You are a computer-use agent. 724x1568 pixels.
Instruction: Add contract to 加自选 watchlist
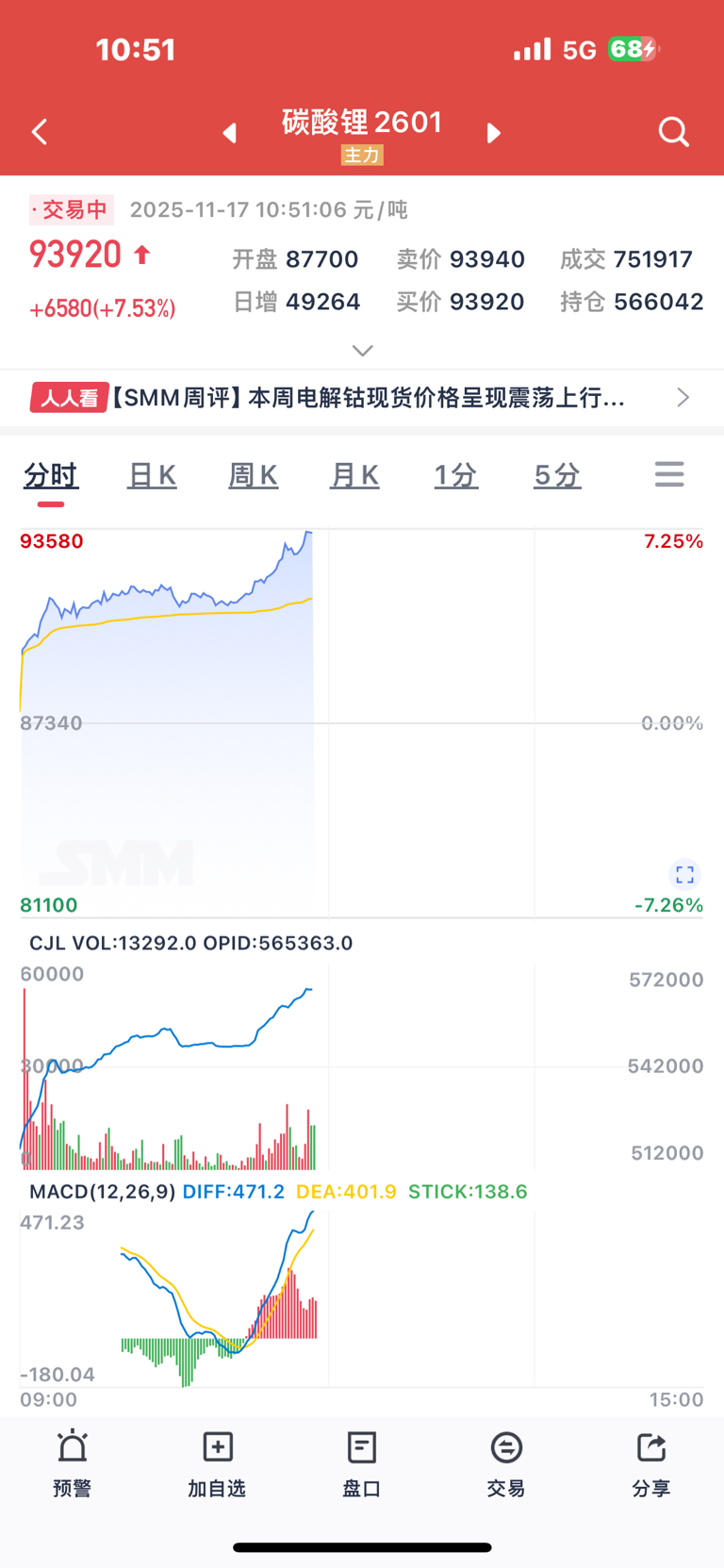pos(217,1462)
